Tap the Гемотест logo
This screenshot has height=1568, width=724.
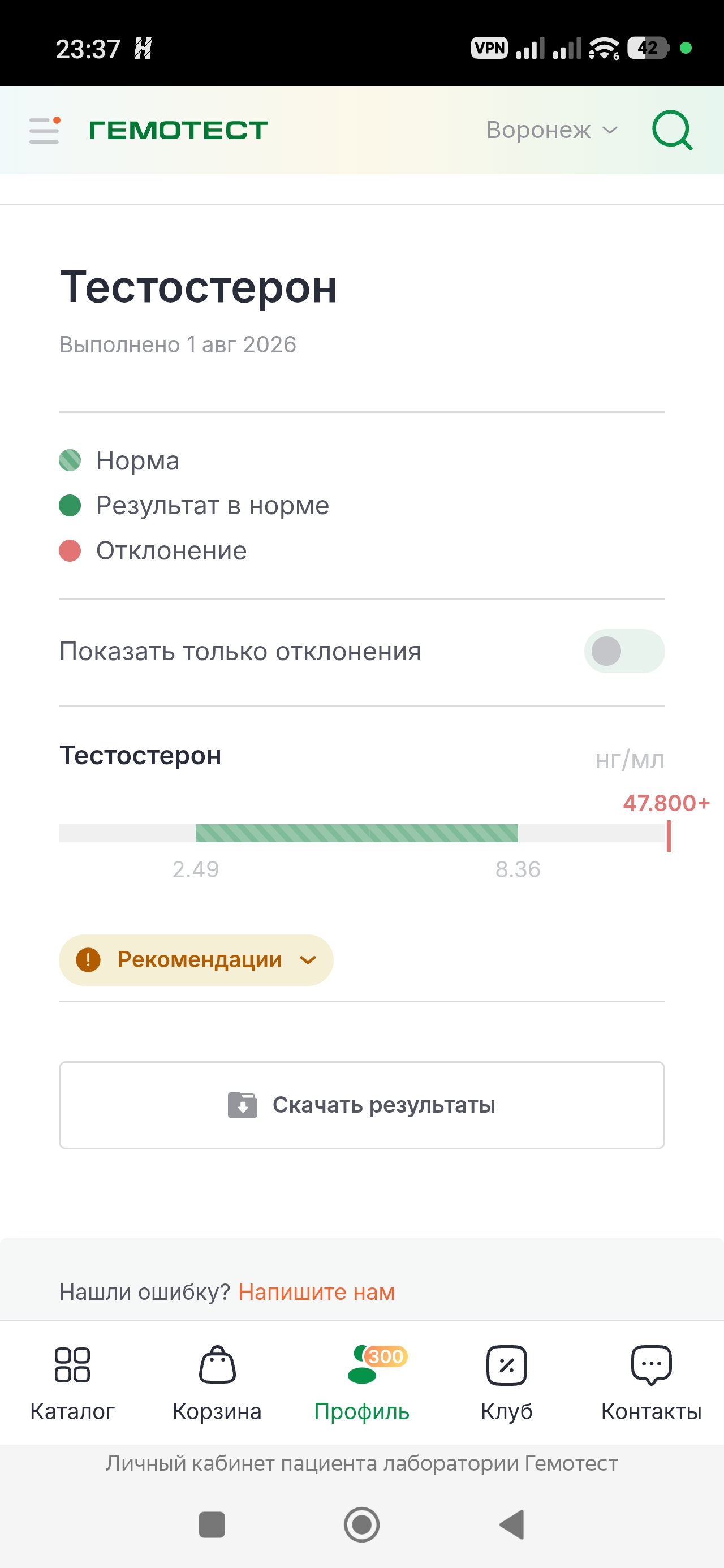pos(178,130)
